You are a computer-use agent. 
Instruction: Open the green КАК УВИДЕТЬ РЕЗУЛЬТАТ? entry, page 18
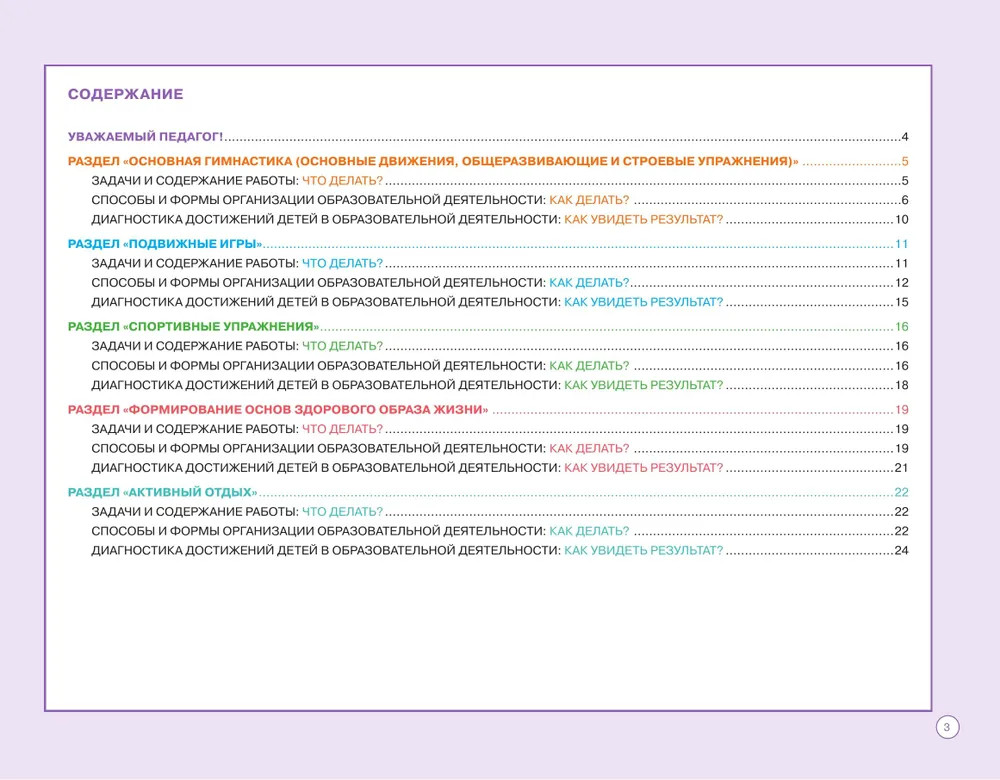(500, 385)
